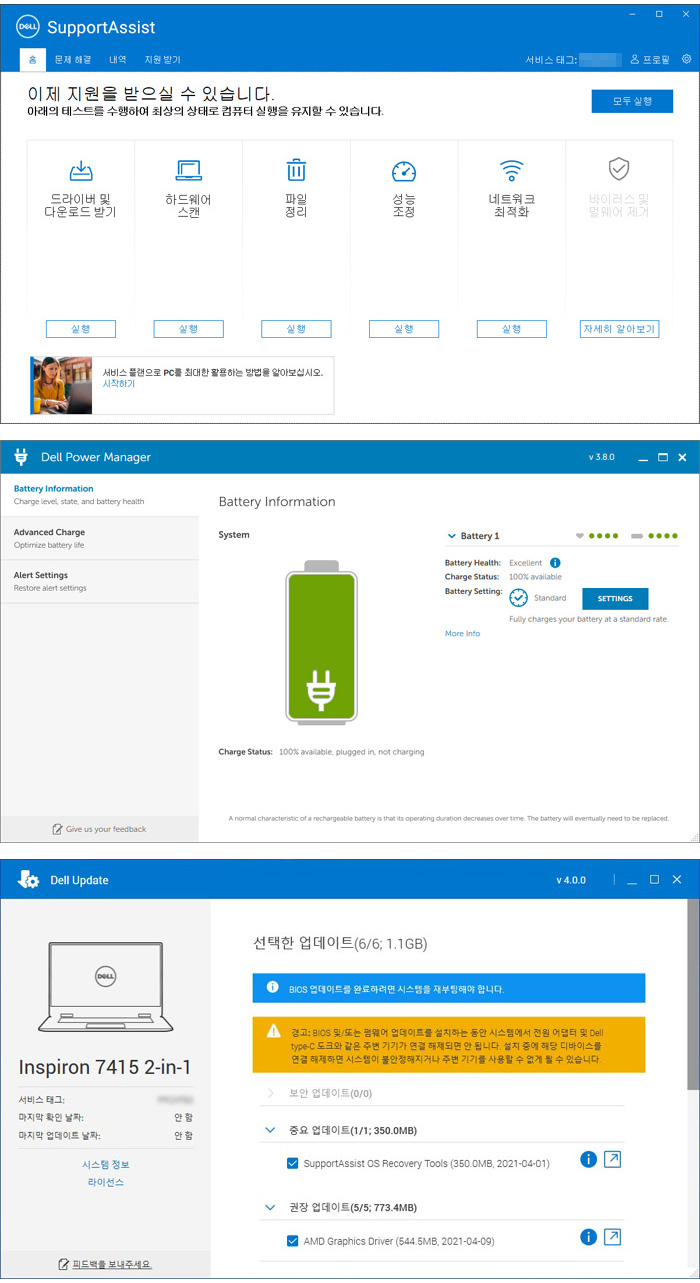Uncheck SupportAssist OS Recovery Tools update
Viewport: 700px width, 1283px height.
click(x=292, y=1163)
